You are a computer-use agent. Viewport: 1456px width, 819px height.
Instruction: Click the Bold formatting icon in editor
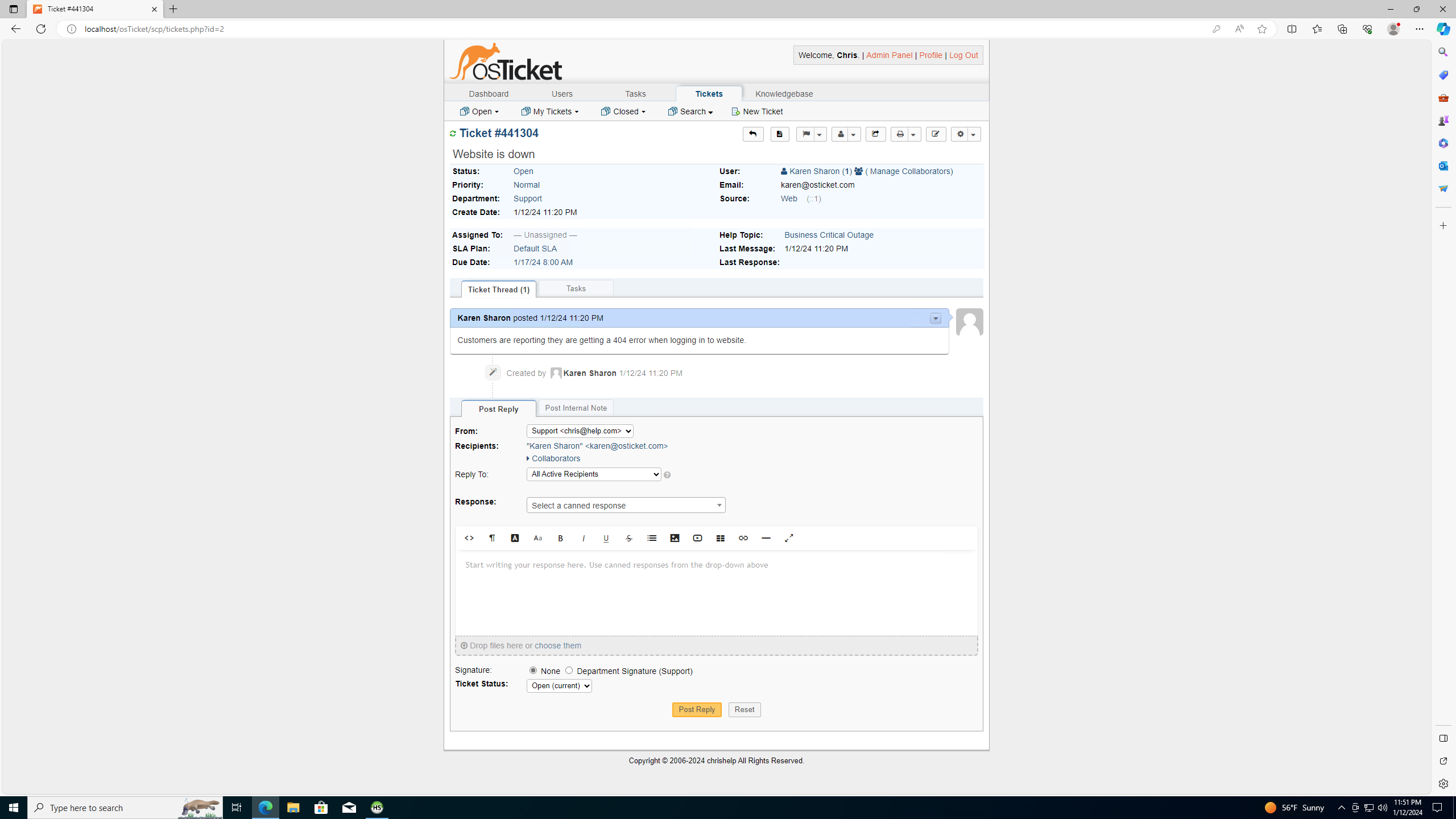(560, 538)
